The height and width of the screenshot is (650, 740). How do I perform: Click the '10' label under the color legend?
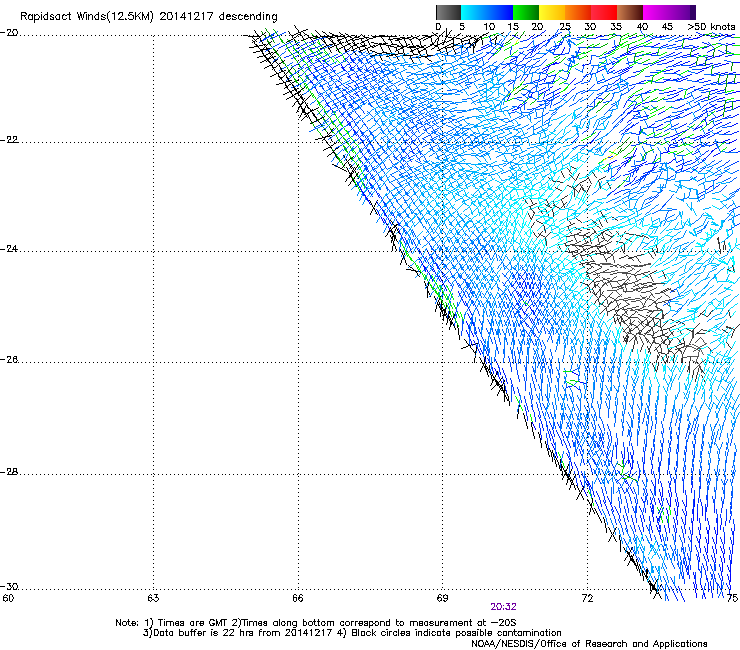[x=489, y=27]
